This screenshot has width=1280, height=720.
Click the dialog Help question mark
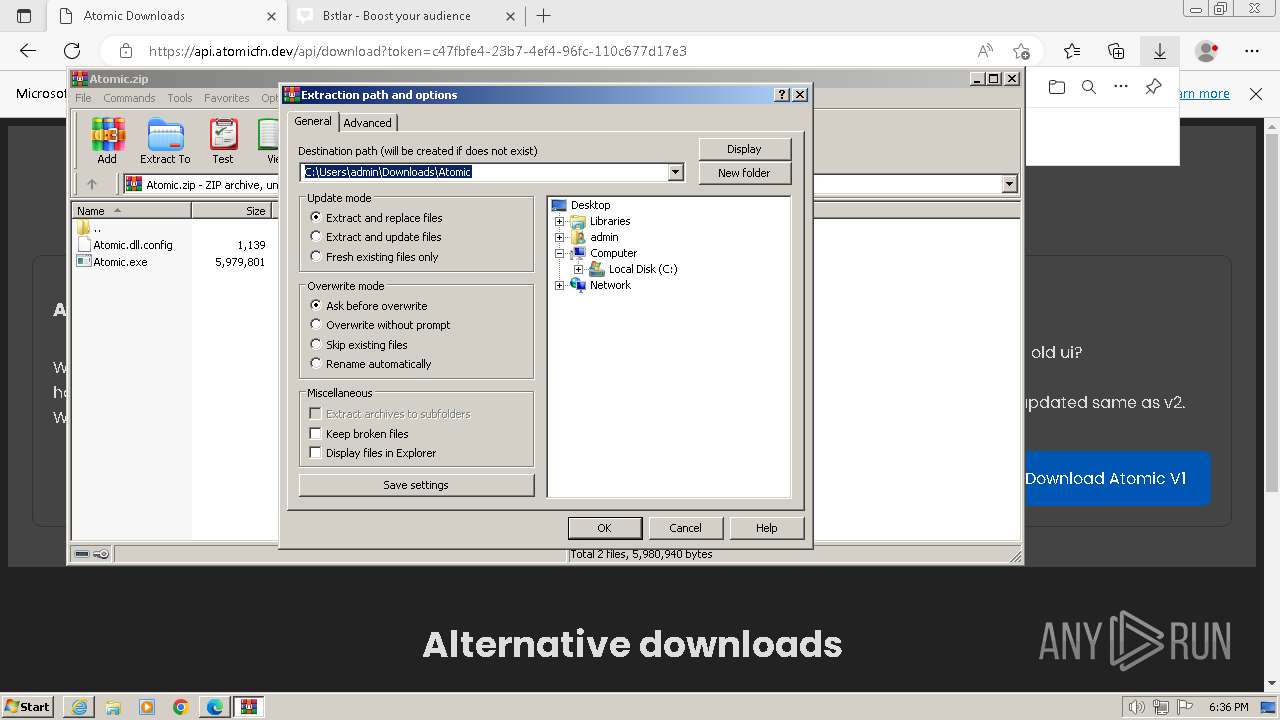point(782,95)
